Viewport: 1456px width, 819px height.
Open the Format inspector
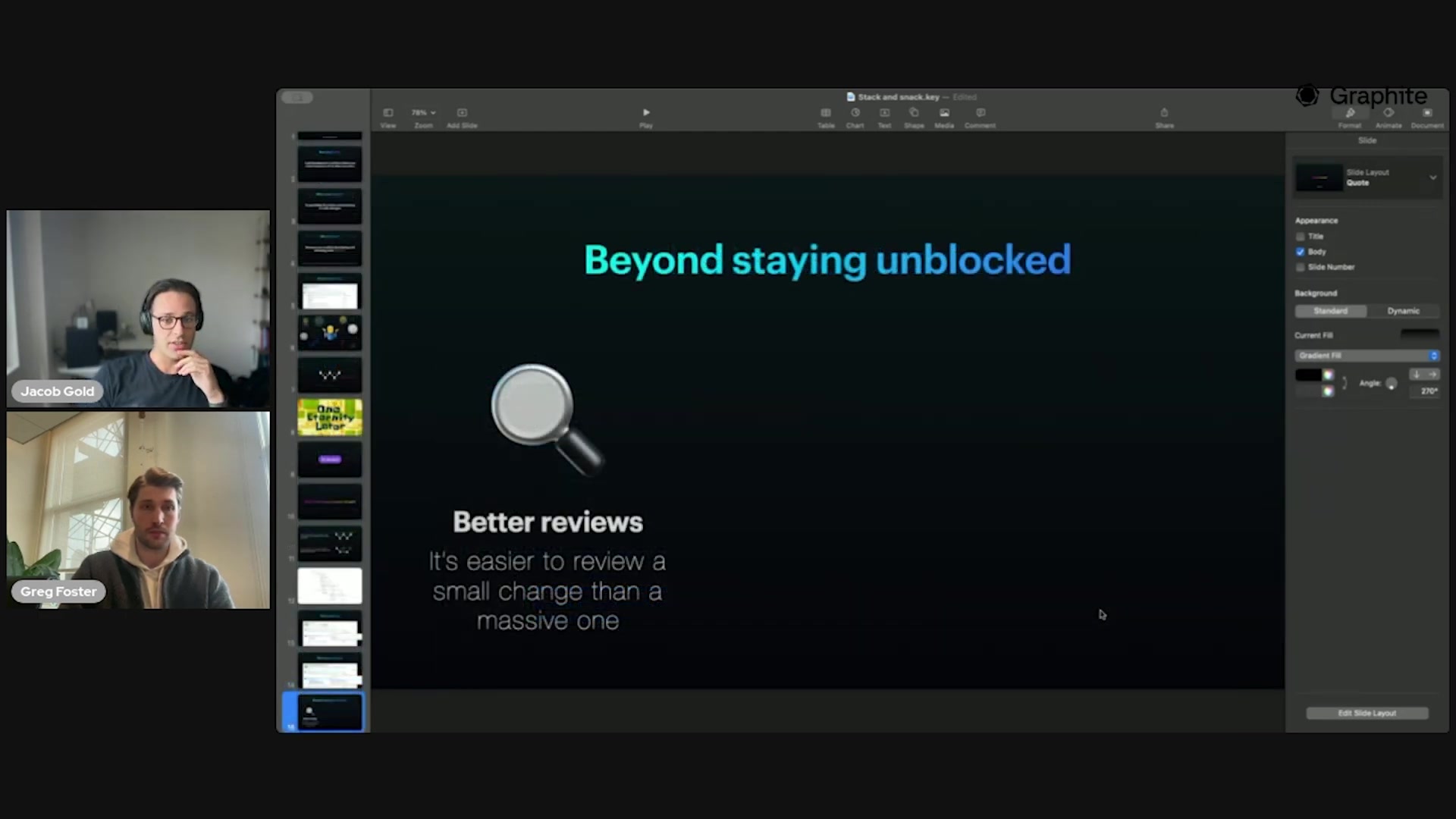point(1350,118)
